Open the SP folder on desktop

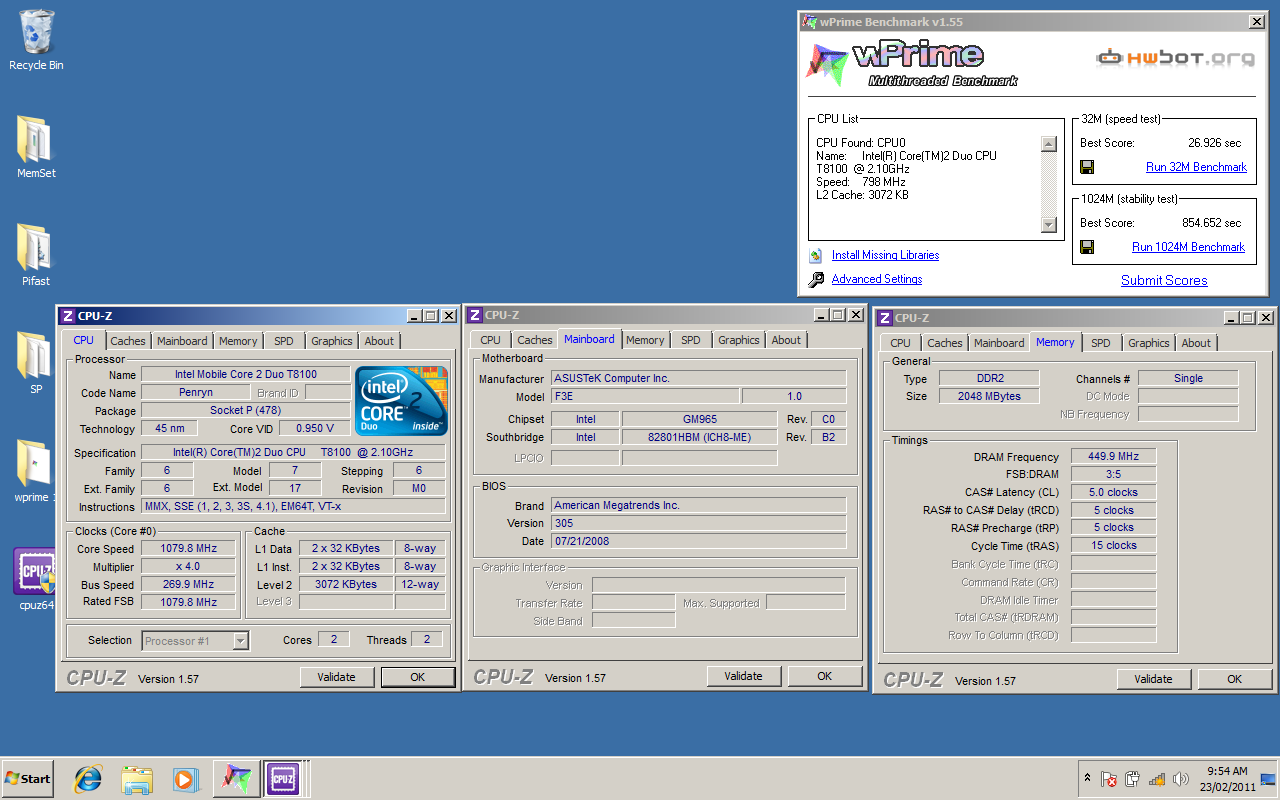pyautogui.click(x=36, y=363)
